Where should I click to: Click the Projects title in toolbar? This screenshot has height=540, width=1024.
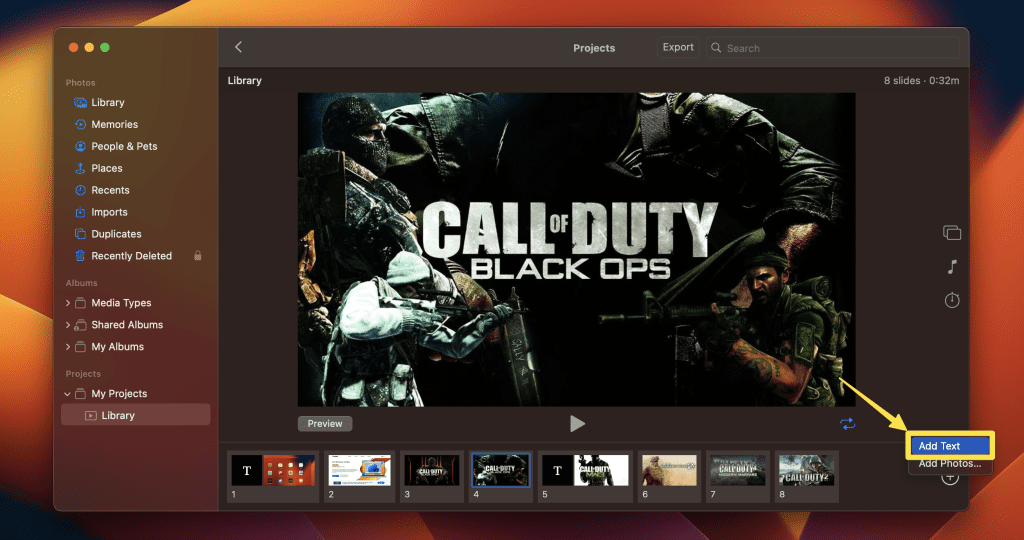point(594,48)
